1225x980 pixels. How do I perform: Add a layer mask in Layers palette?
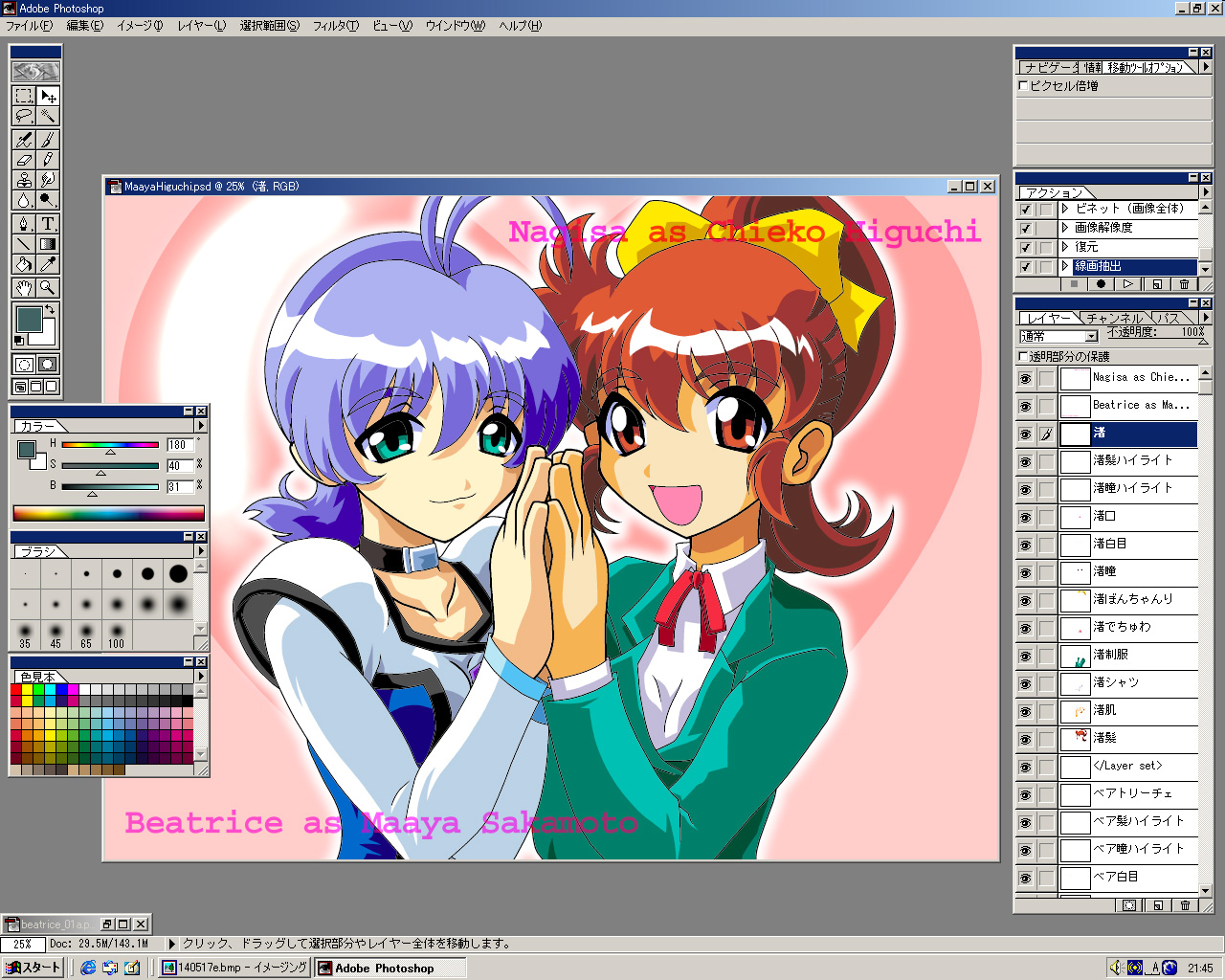coord(1129,905)
